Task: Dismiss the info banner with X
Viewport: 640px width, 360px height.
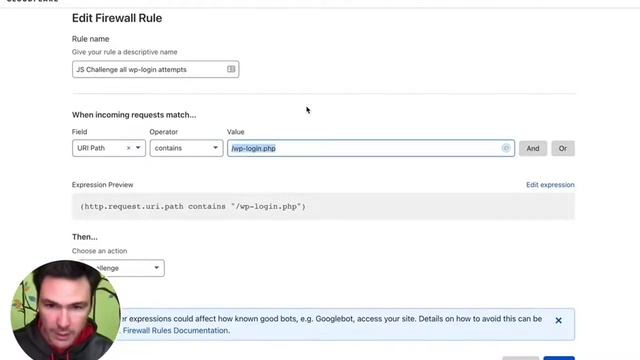Action: point(558,321)
